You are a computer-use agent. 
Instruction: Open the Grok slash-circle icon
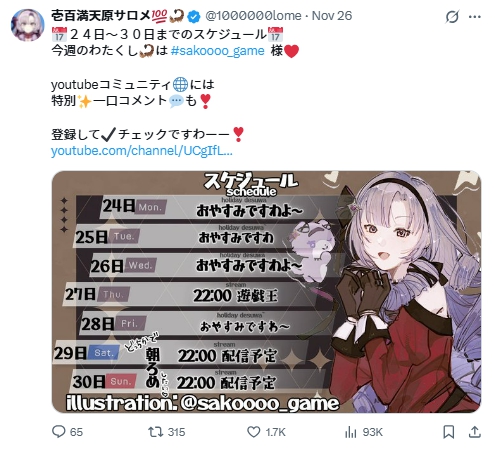click(x=452, y=16)
